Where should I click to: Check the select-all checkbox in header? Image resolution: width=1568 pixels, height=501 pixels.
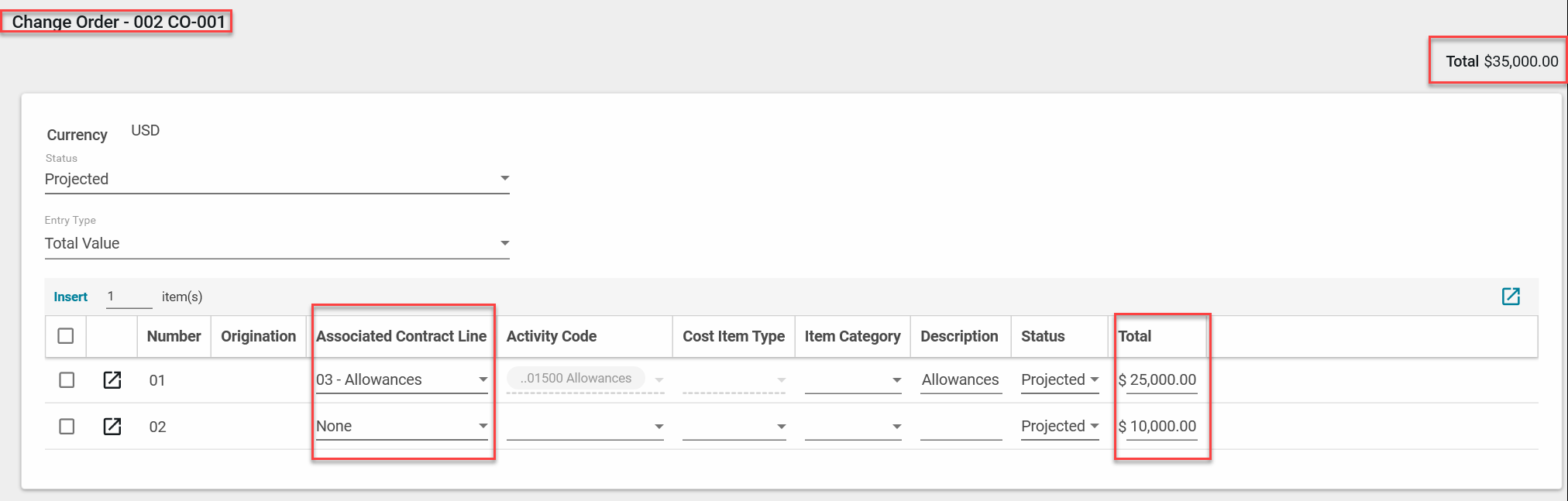[x=66, y=336]
